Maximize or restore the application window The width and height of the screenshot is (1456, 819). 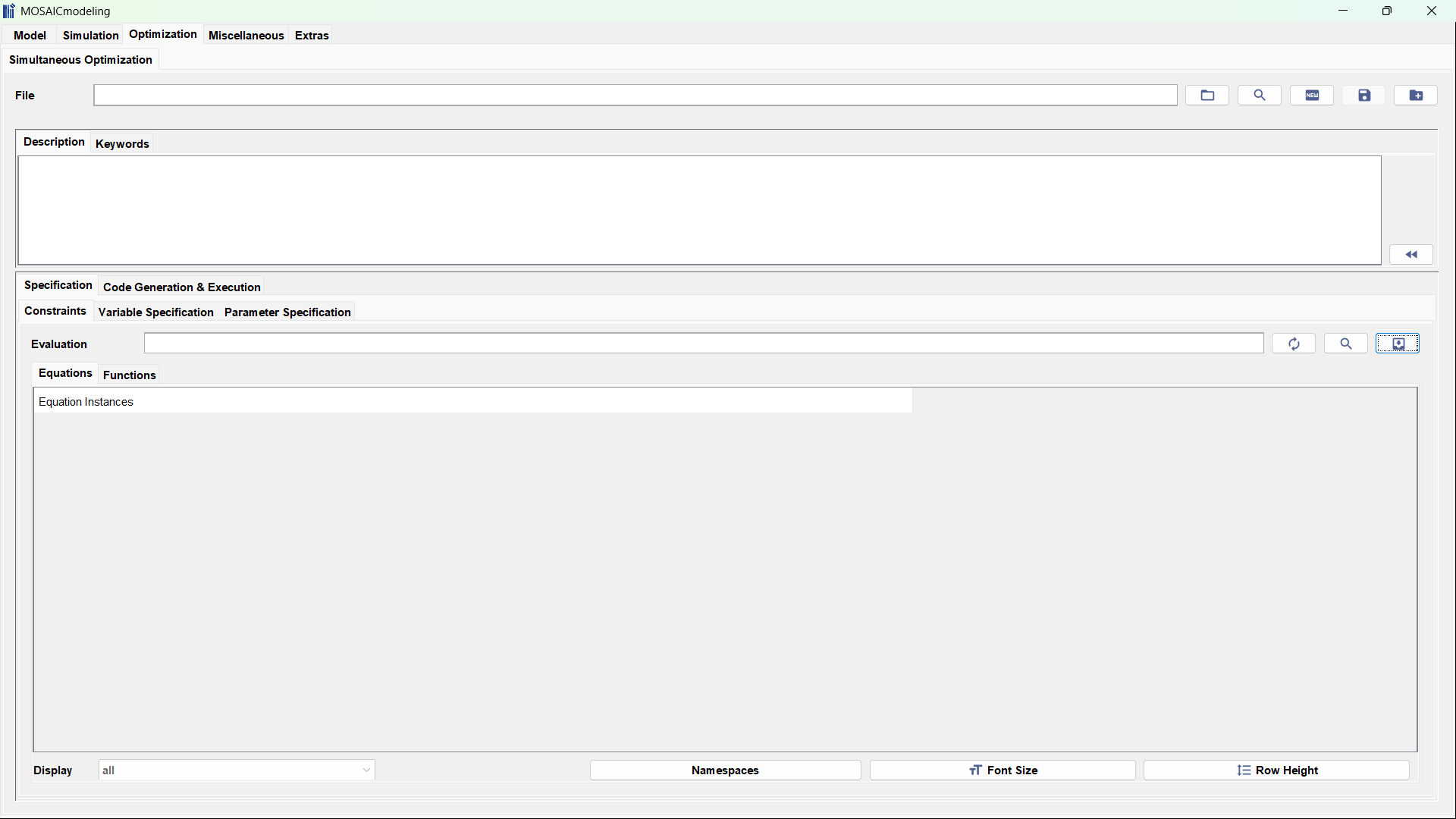[x=1387, y=11]
